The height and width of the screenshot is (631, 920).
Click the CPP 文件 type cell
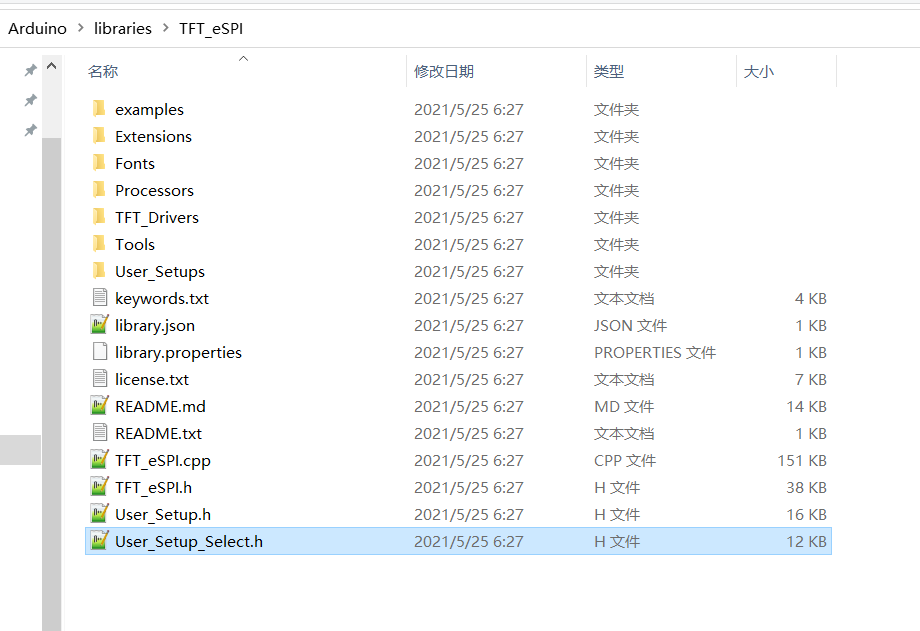pos(625,460)
